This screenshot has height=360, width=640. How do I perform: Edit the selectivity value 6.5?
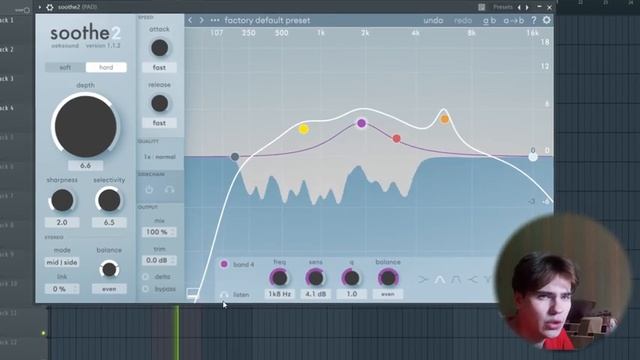pos(109,222)
